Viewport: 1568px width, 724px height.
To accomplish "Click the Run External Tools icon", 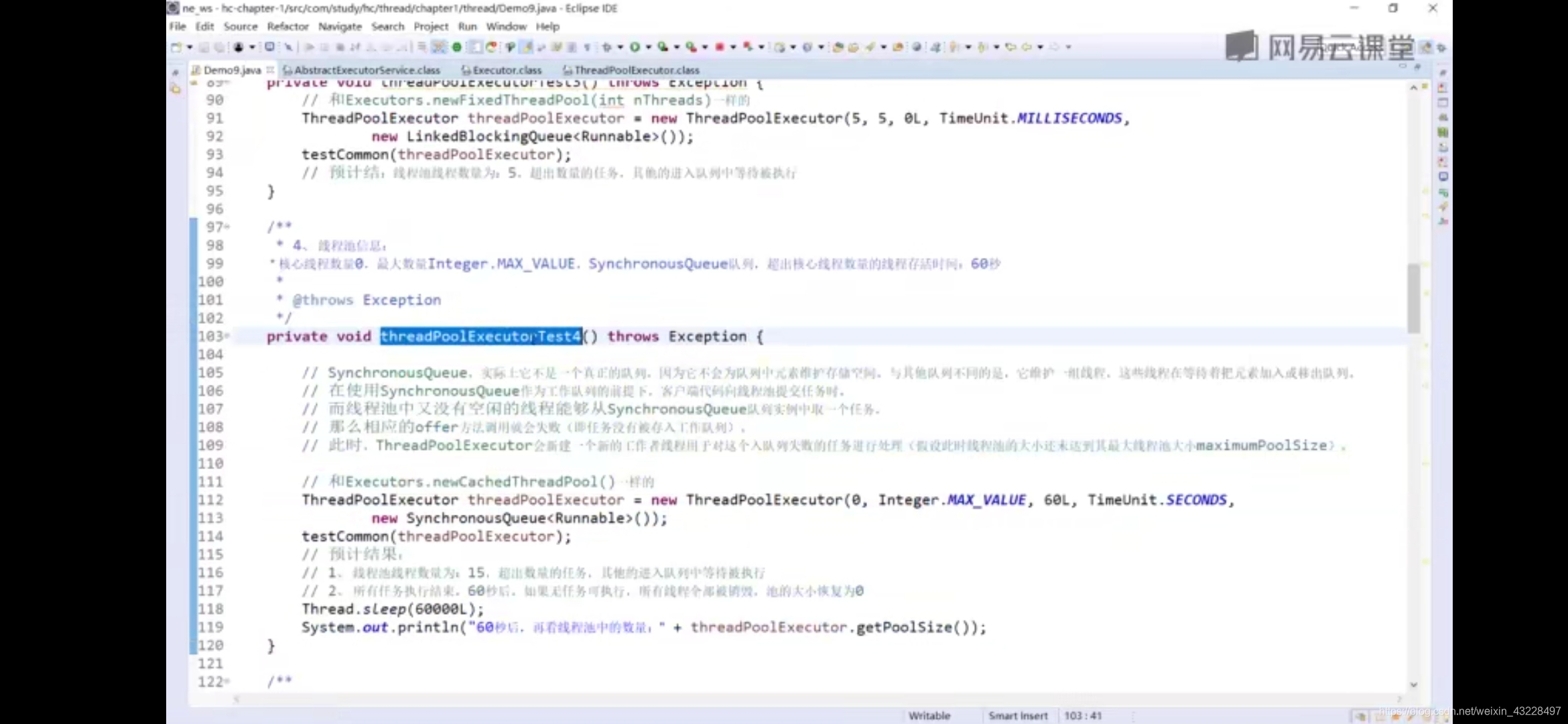I will coord(691,47).
